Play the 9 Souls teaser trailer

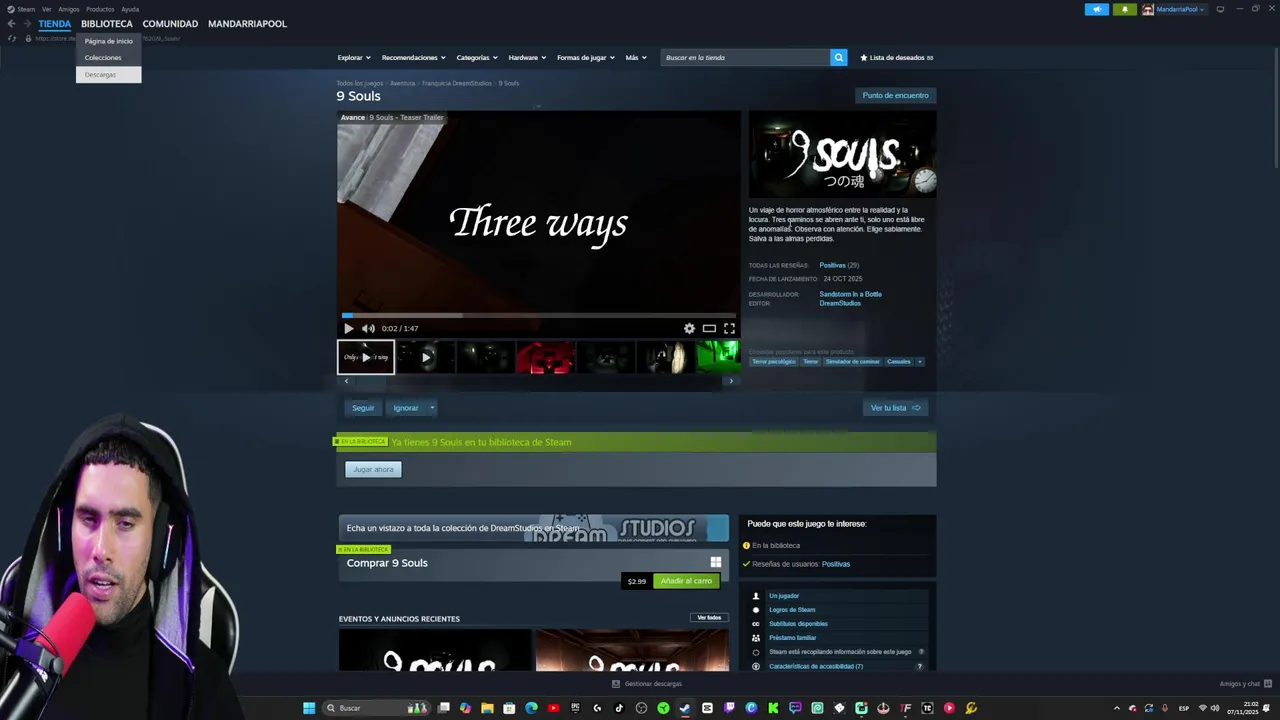[x=348, y=328]
